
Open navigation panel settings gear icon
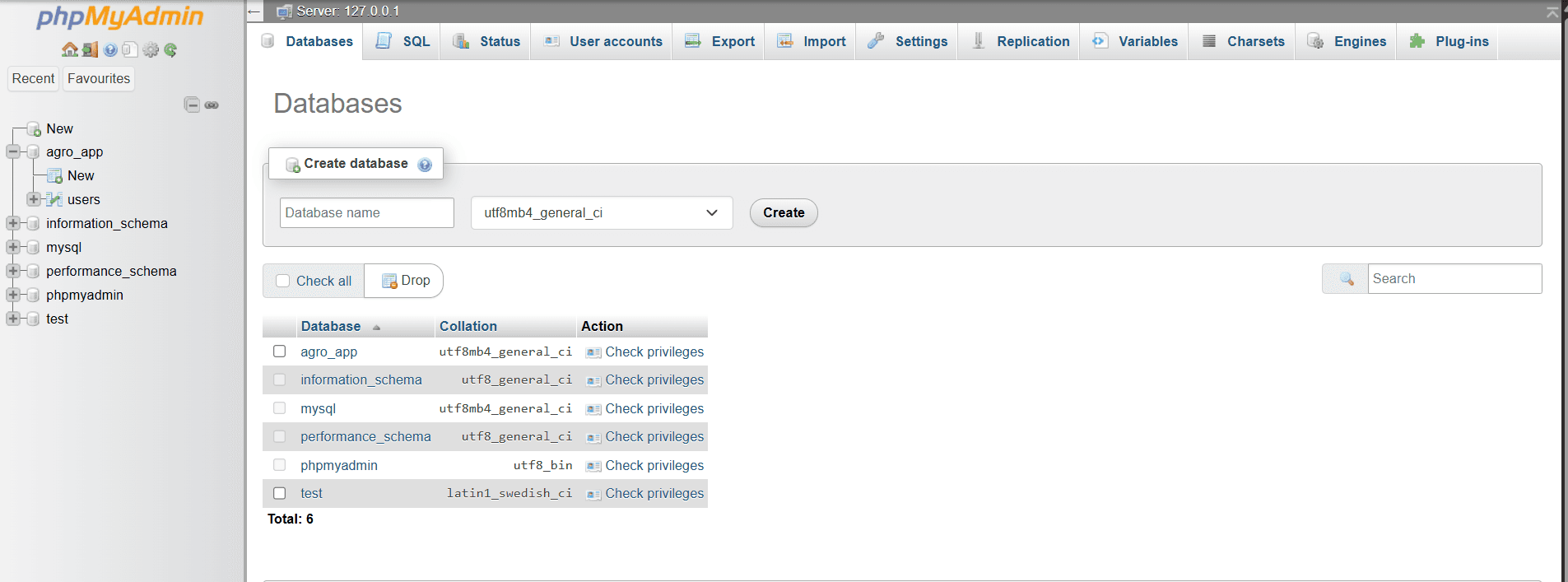pyautogui.click(x=151, y=49)
